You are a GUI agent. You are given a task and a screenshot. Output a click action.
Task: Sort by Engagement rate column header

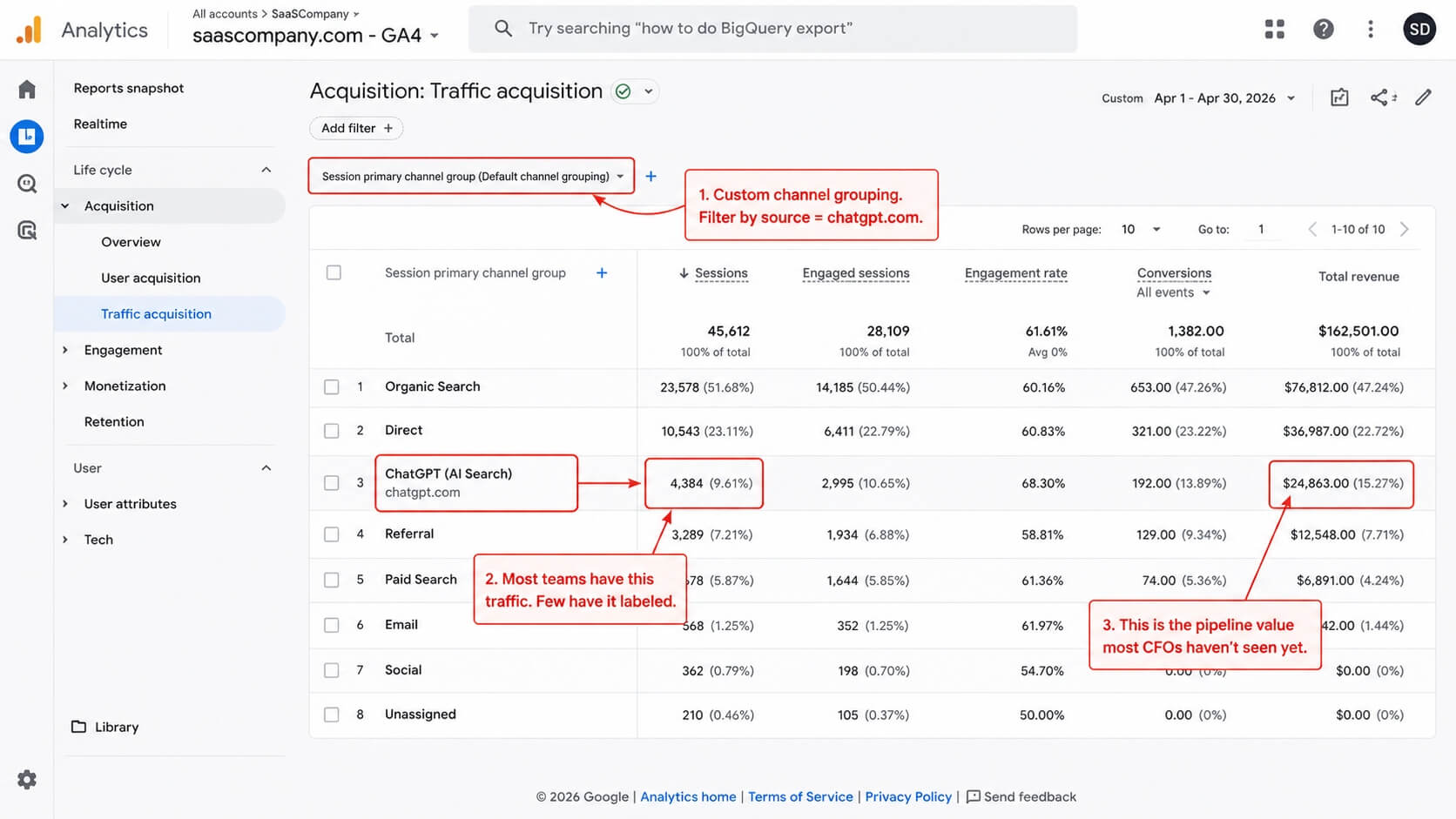tap(1015, 273)
